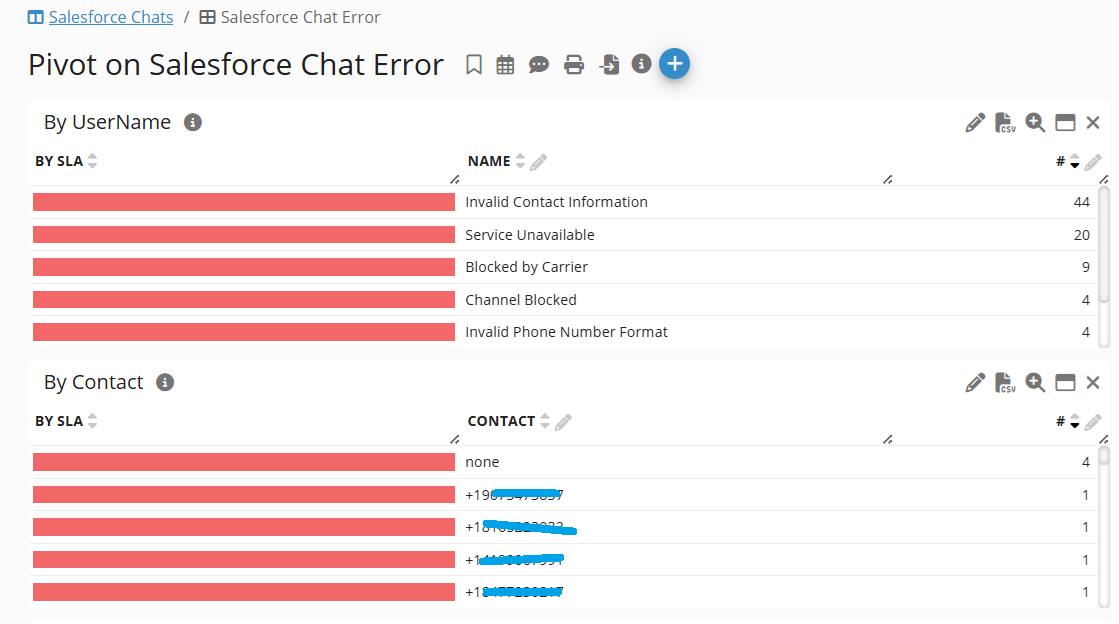The height and width of the screenshot is (624, 1119).
Task: Close the By Contact panel
Action: coord(1093,383)
